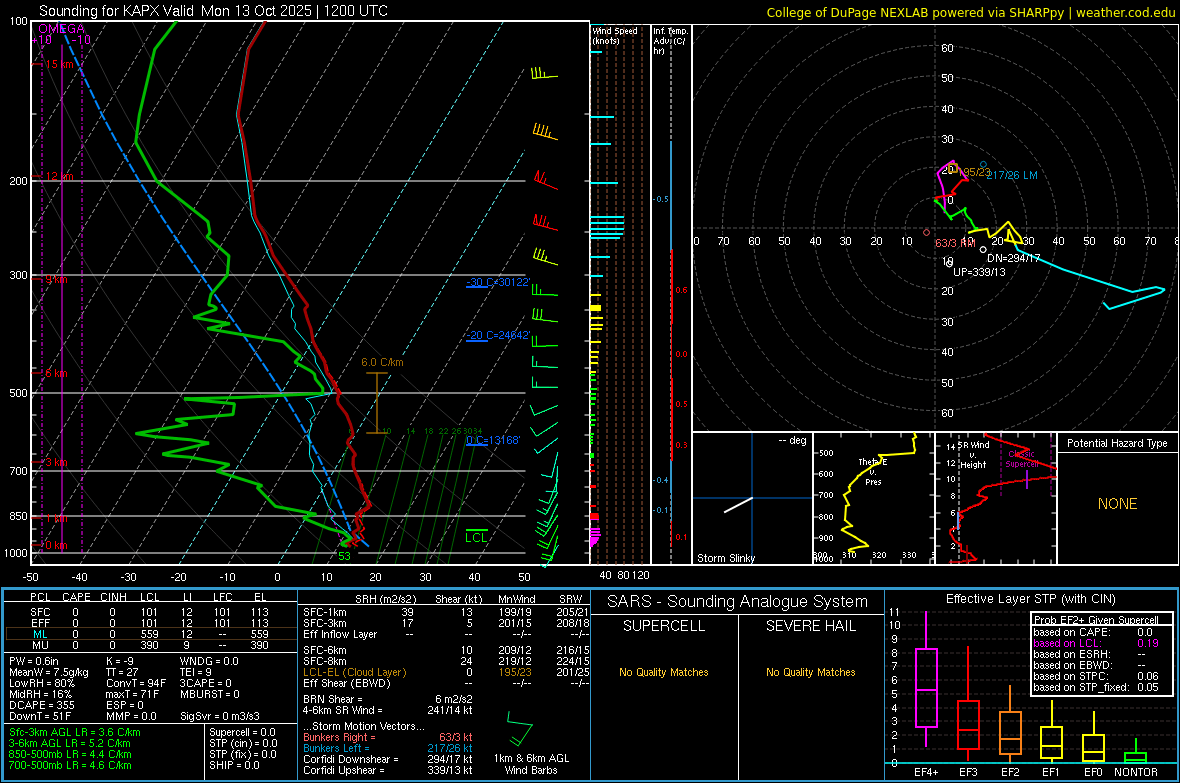
Task: Click the 'Effective Layer STP (with CIN)' title
Action: click(x=1030, y=599)
